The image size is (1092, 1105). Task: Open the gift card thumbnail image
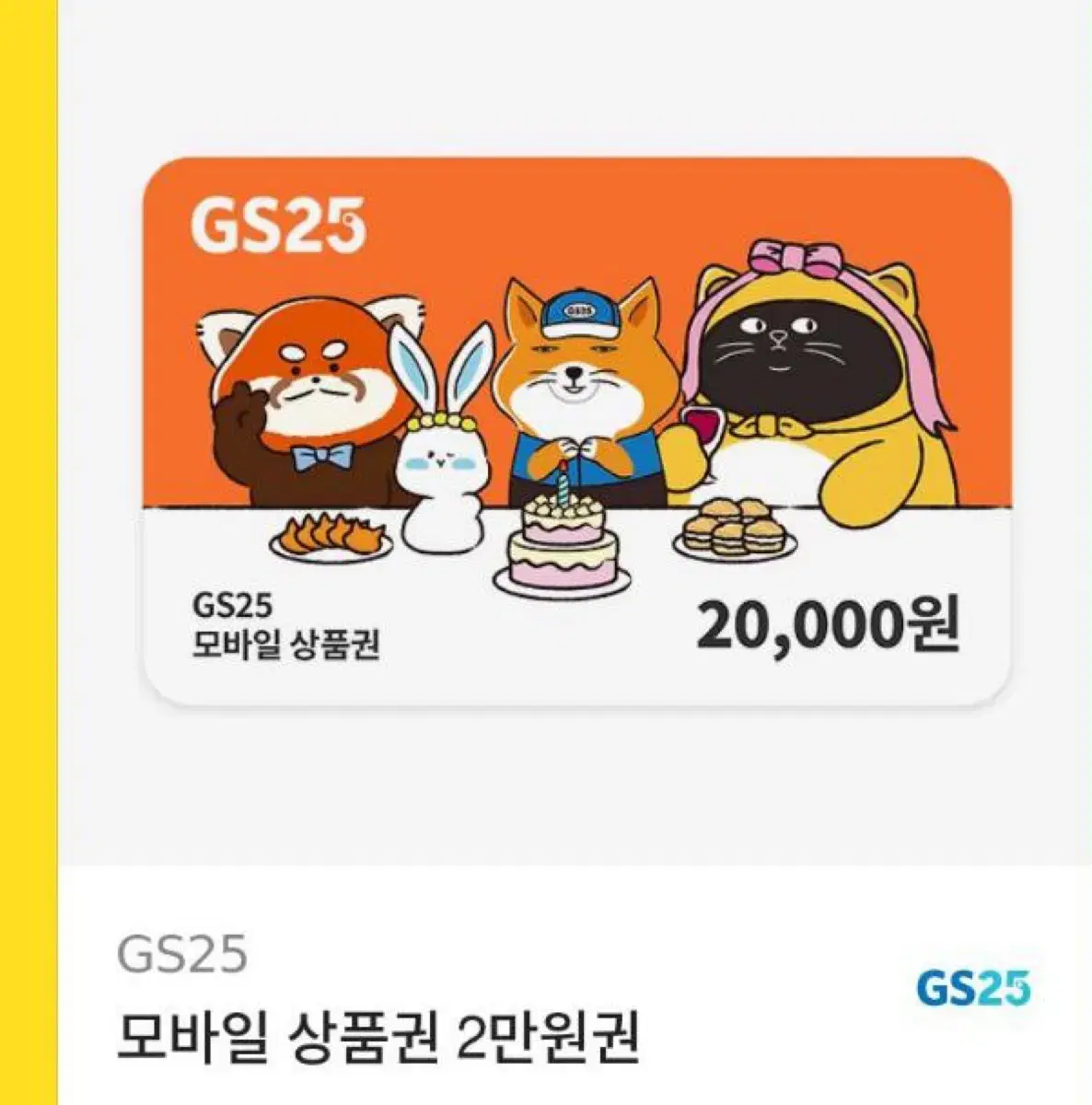coord(577,431)
